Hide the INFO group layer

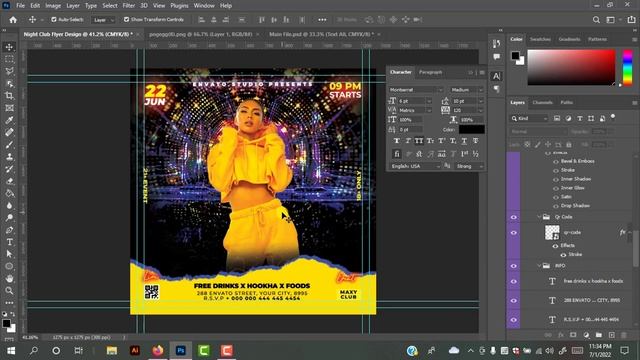point(513,266)
